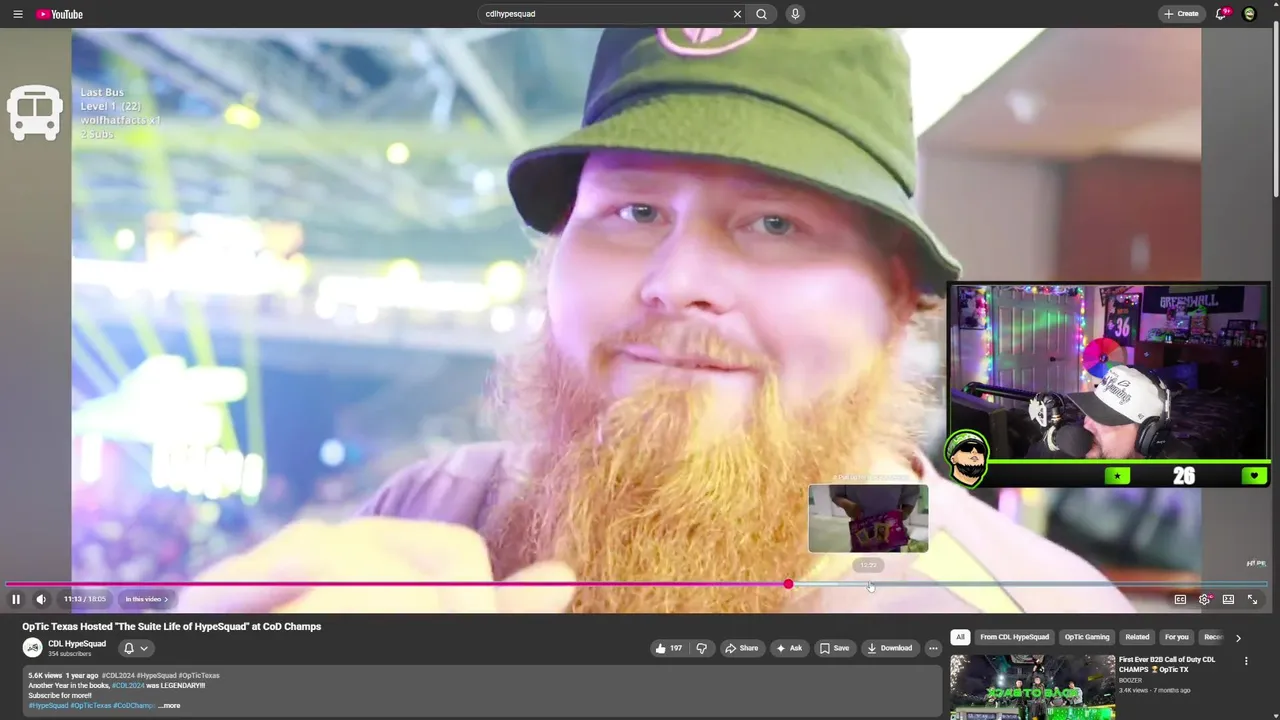Open the account avatar menu
This screenshot has width=1280, height=720.
pyautogui.click(x=1249, y=14)
